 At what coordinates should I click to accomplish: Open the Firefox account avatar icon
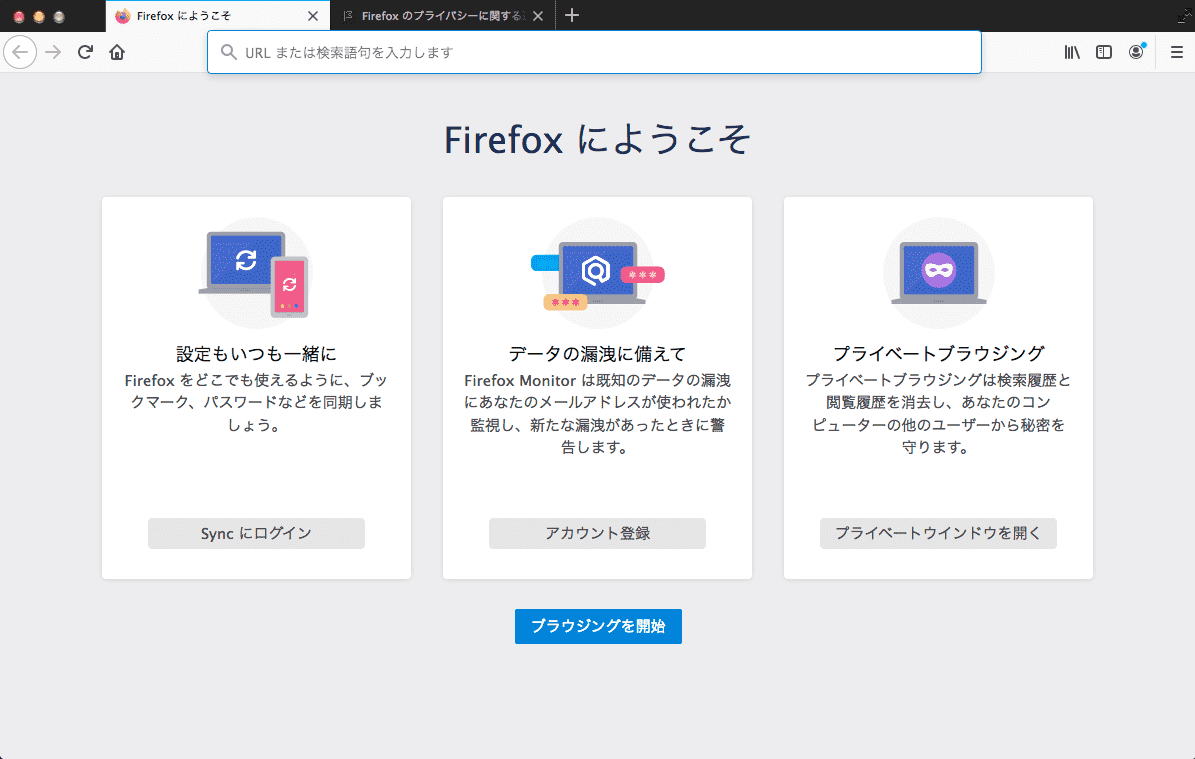click(1136, 52)
